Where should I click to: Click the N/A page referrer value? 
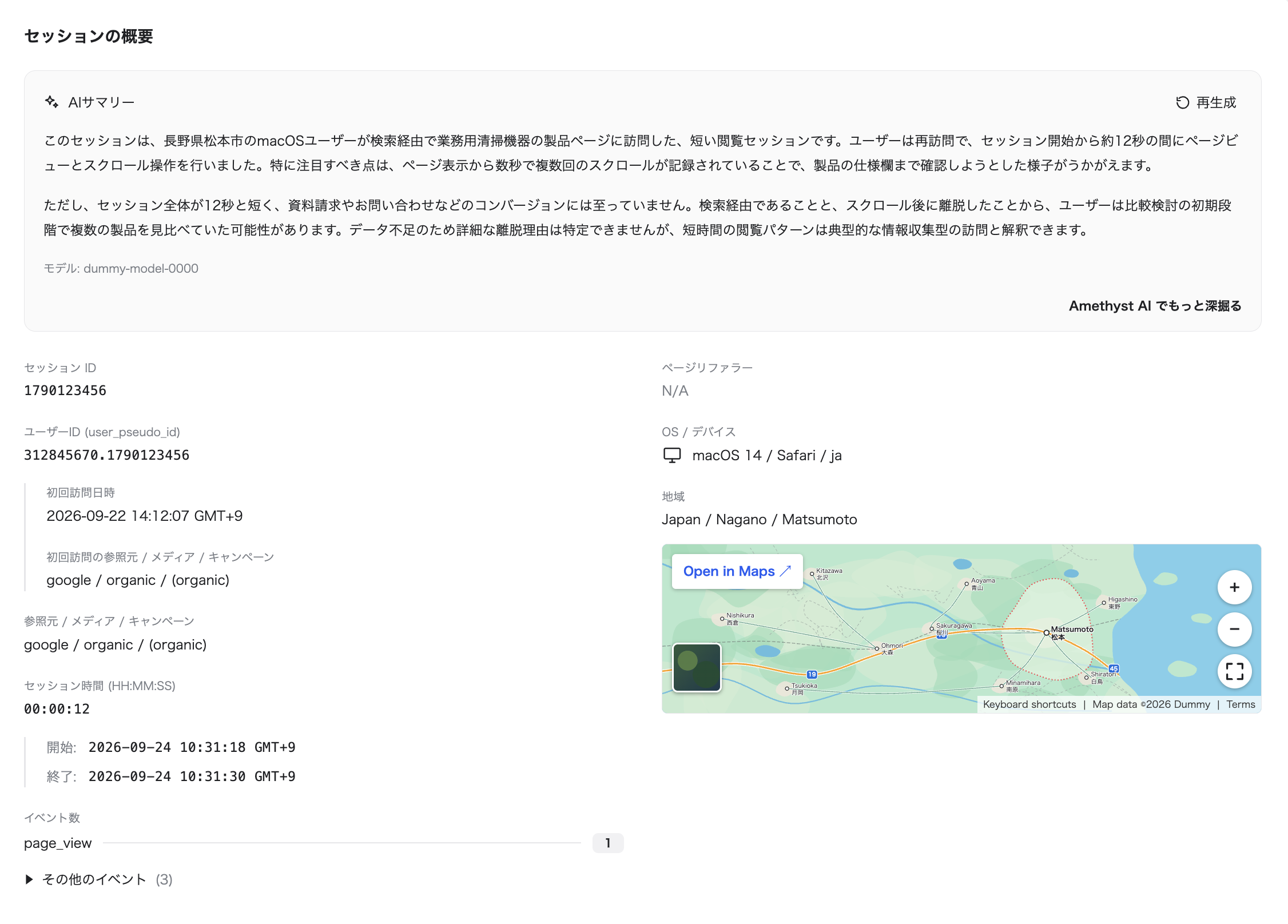click(x=675, y=391)
